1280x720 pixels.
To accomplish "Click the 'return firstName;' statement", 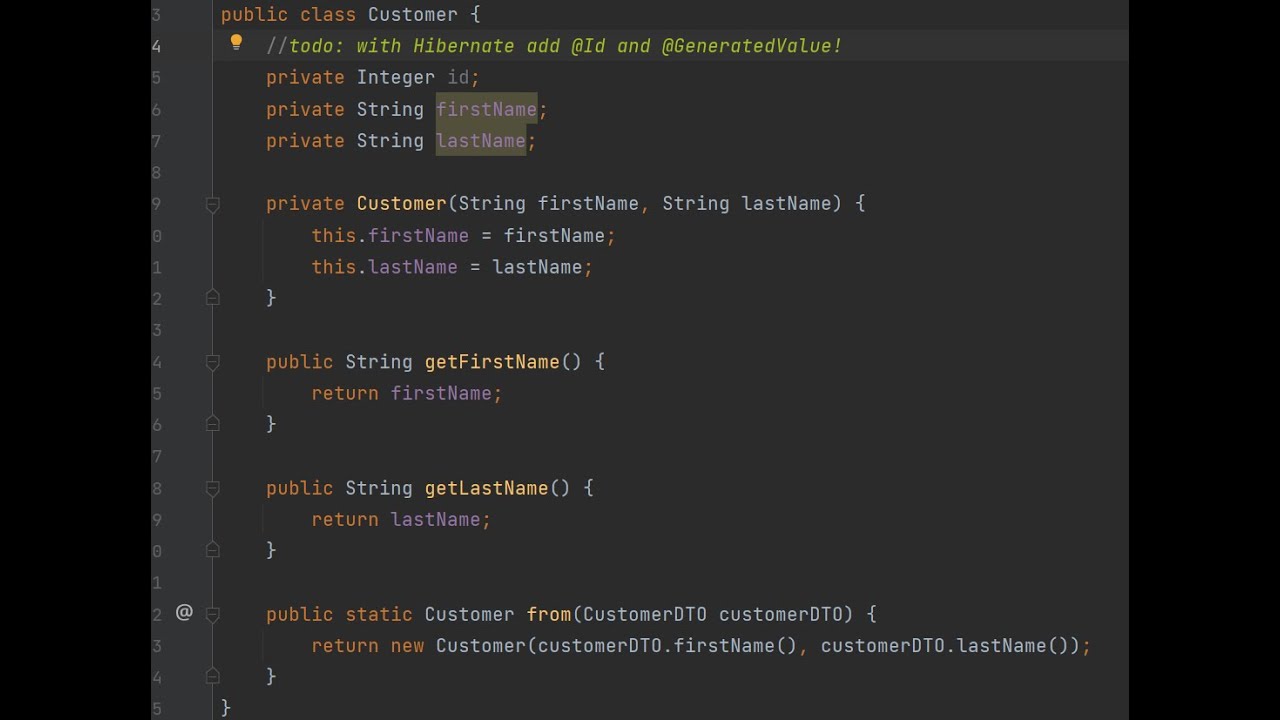I will [407, 393].
